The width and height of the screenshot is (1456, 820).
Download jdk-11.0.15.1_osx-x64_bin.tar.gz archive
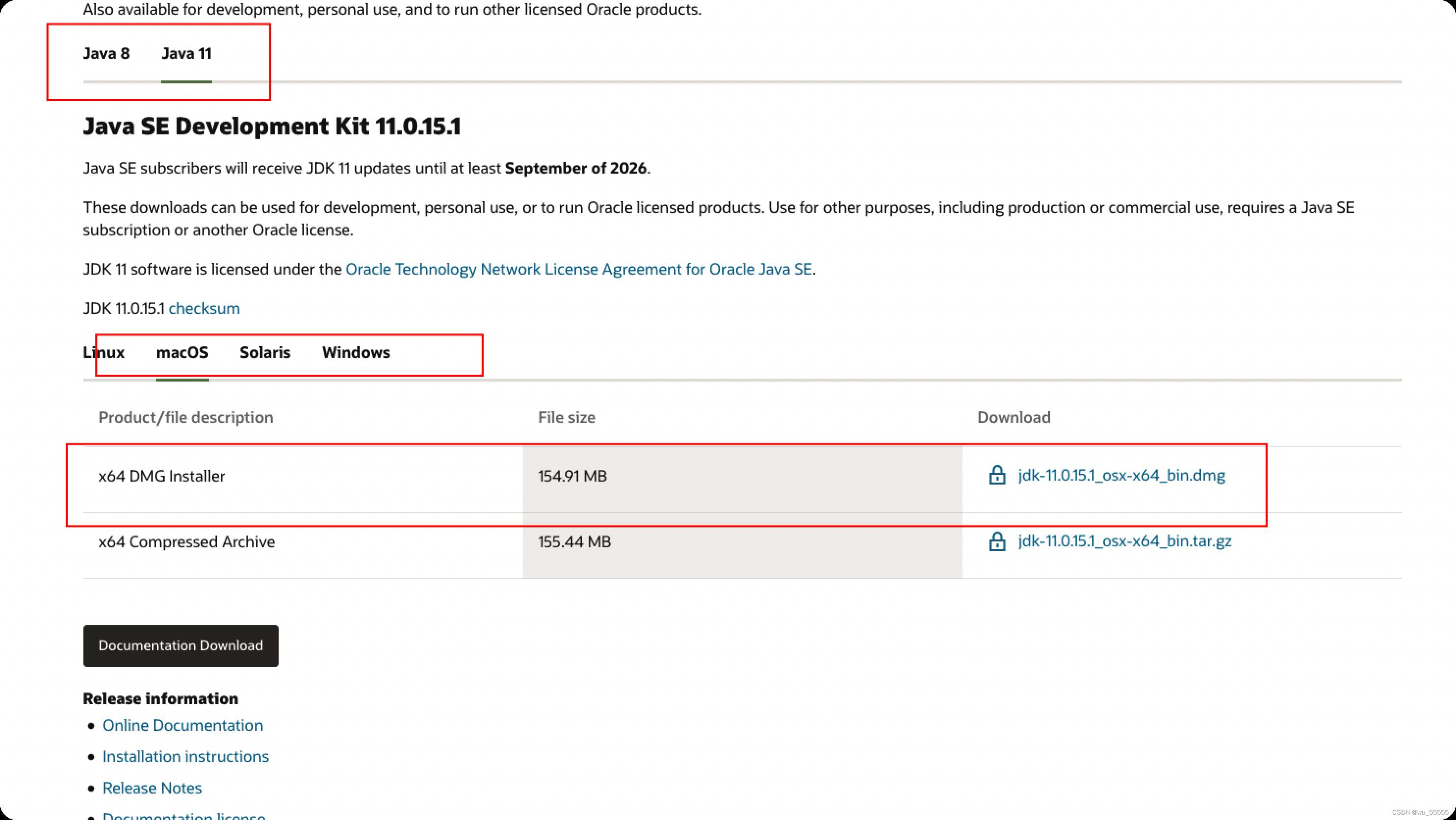click(1125, 541)
